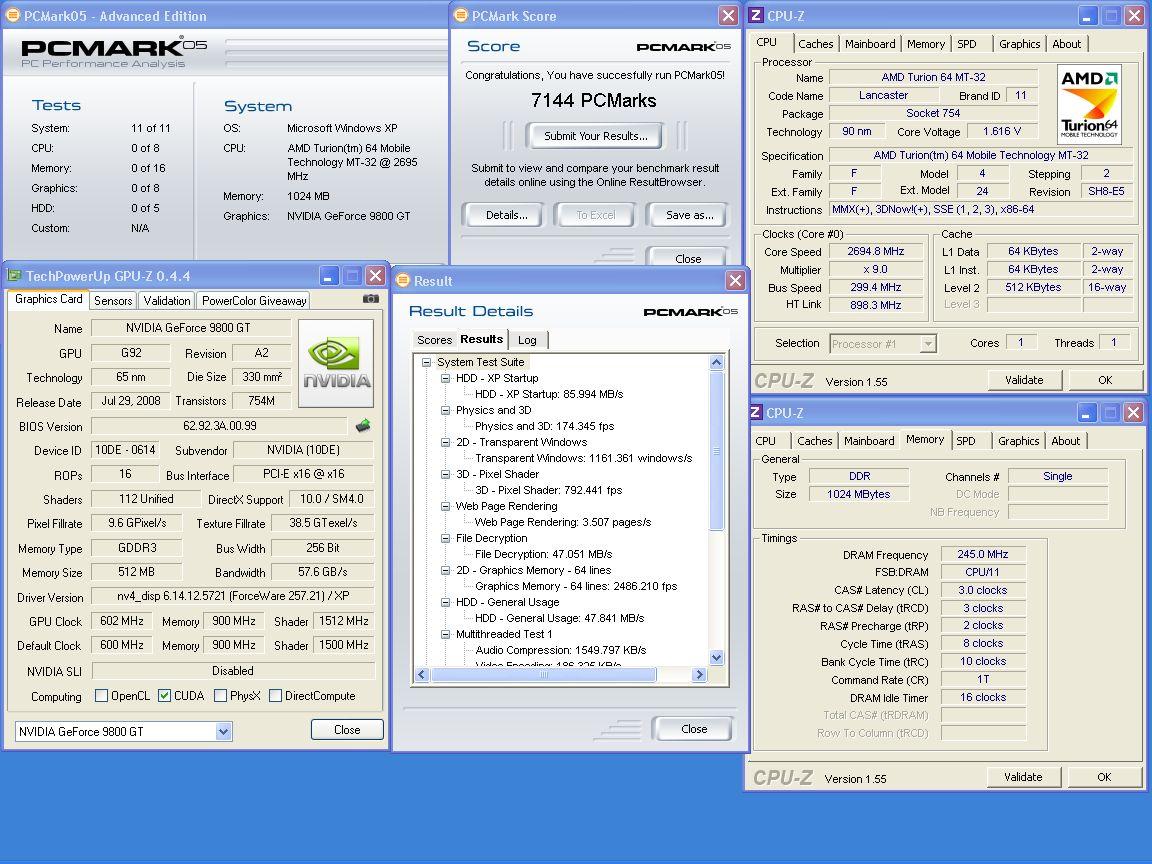Open the Processor #1 selection dropdown

tap(928, 343)
